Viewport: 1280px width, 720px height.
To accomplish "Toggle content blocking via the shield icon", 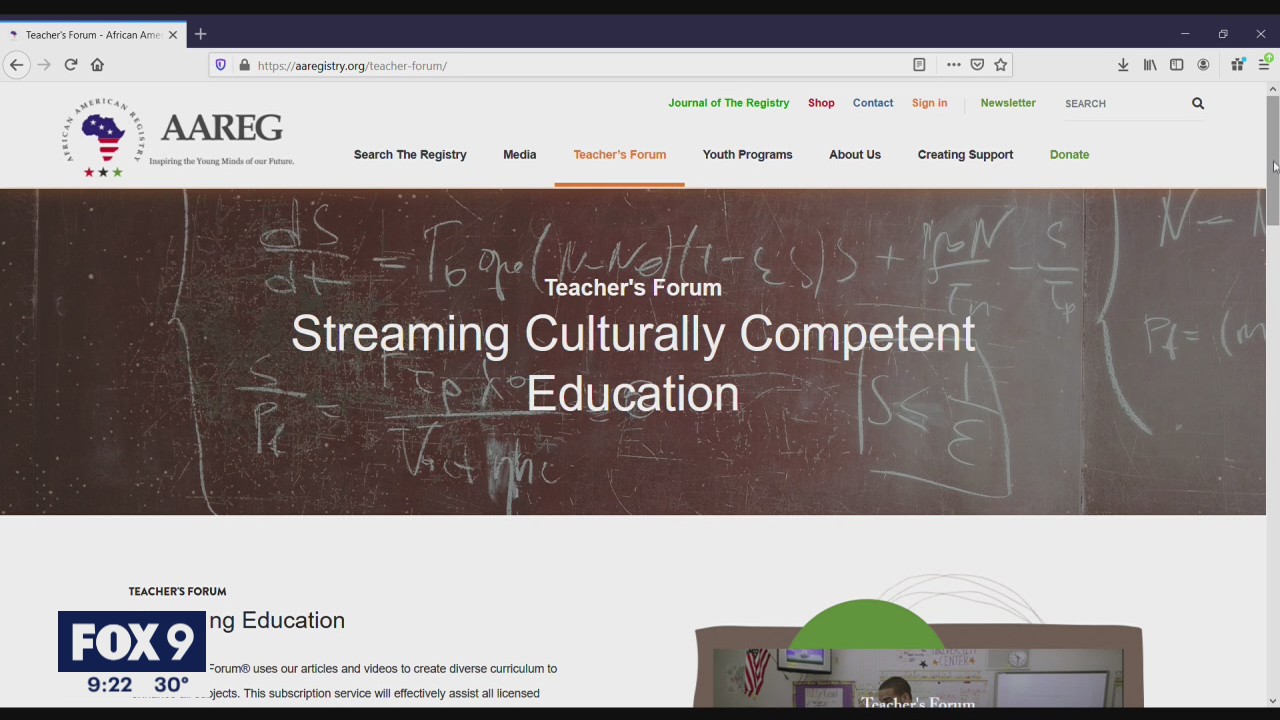I will 220,65.
